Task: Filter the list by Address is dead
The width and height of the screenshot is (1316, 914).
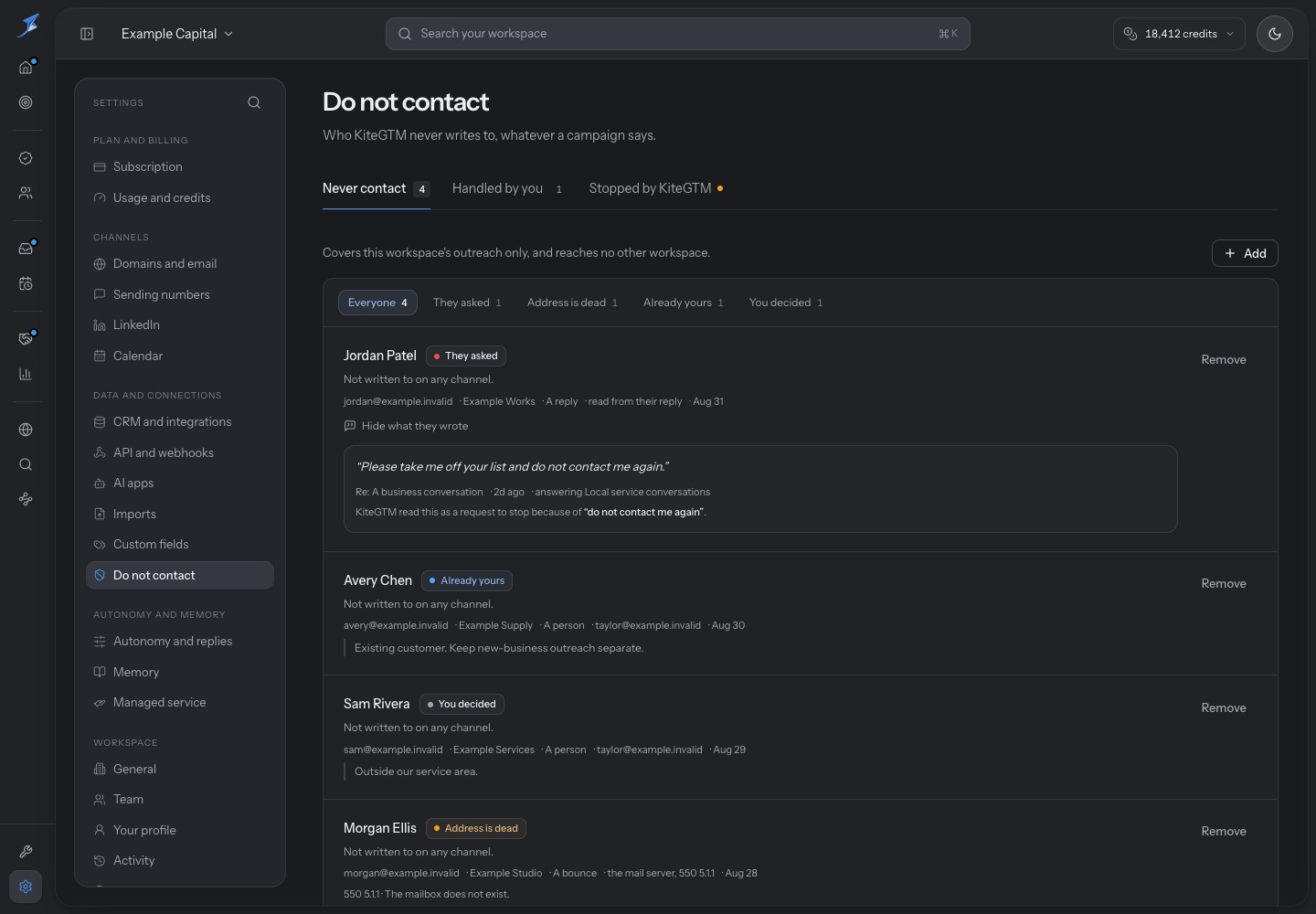Action: coord(572,303)
